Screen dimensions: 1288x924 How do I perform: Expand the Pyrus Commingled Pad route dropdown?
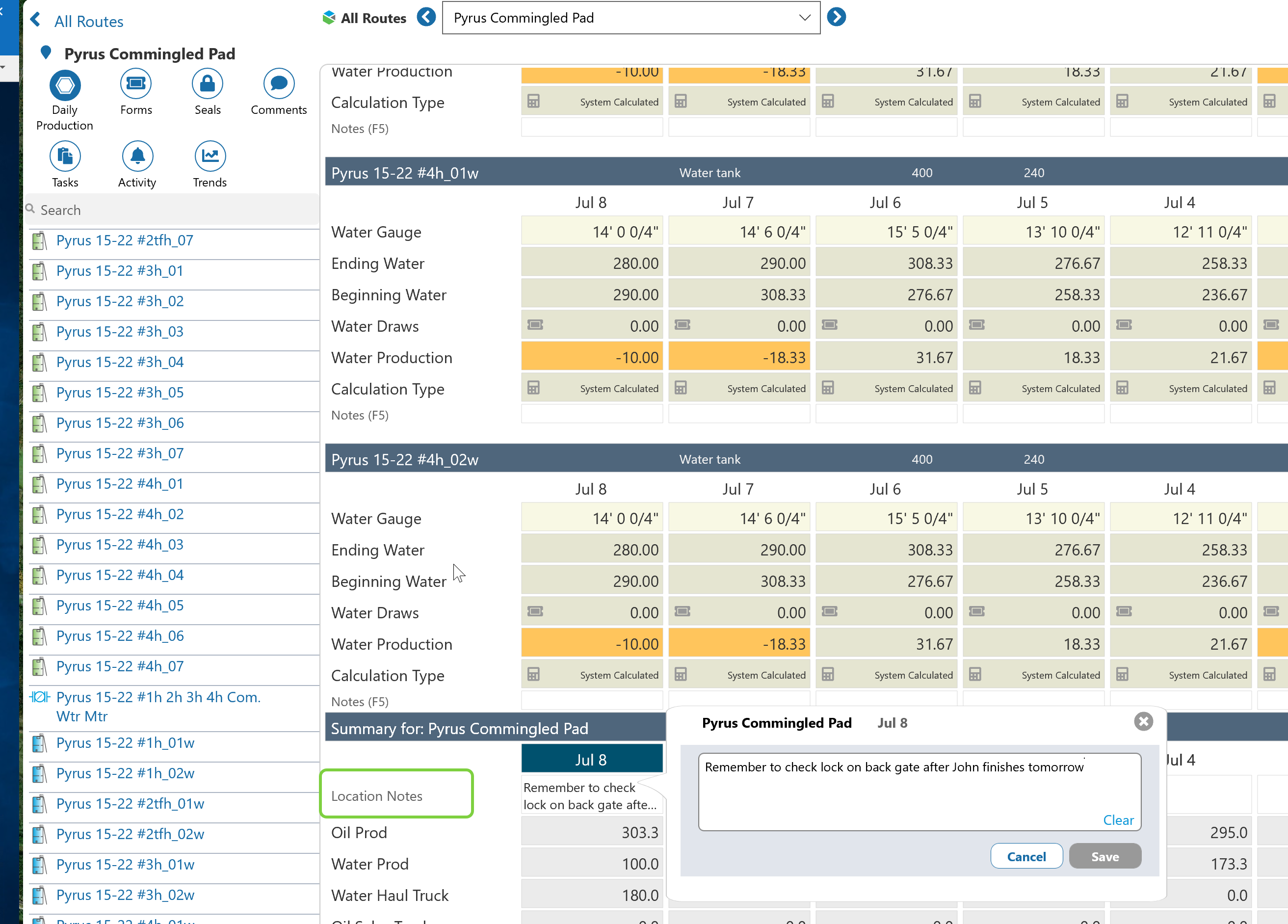[804, 18]
